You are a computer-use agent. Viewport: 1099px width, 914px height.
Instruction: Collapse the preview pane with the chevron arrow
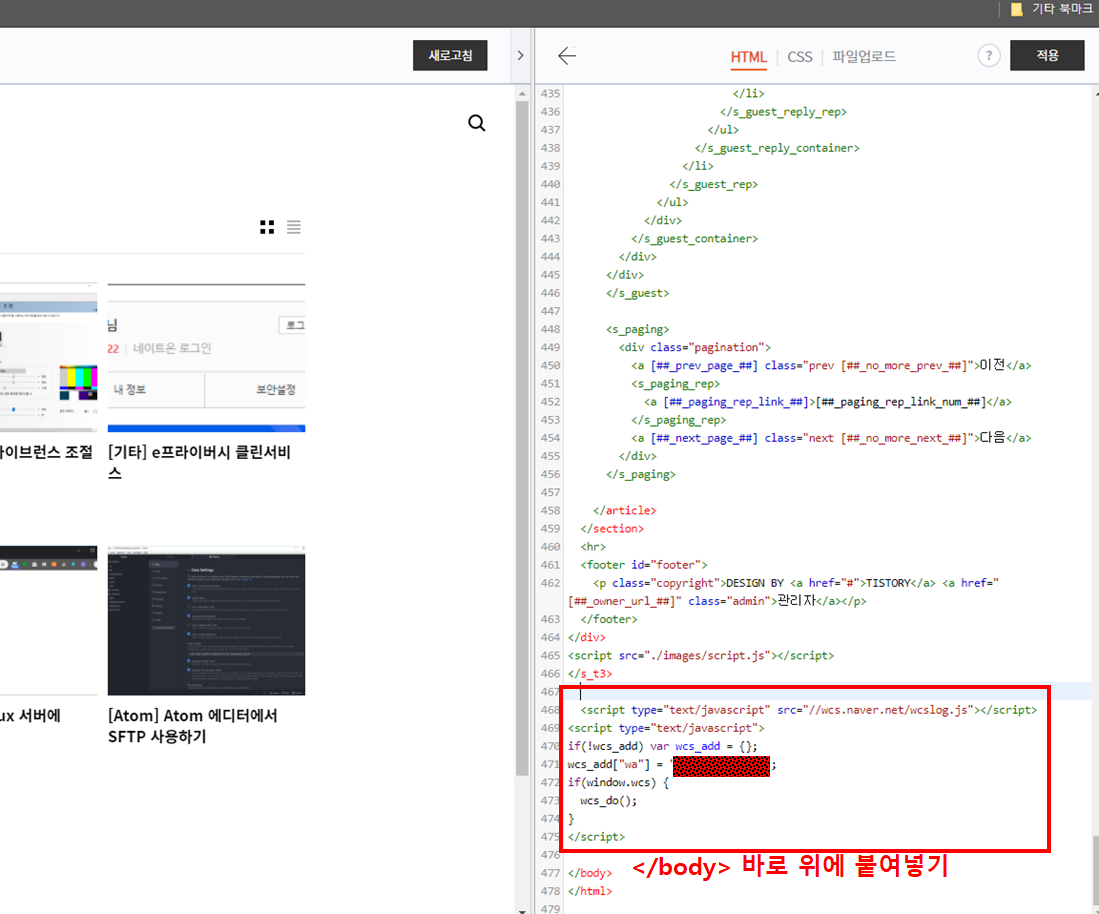(520, 55)
